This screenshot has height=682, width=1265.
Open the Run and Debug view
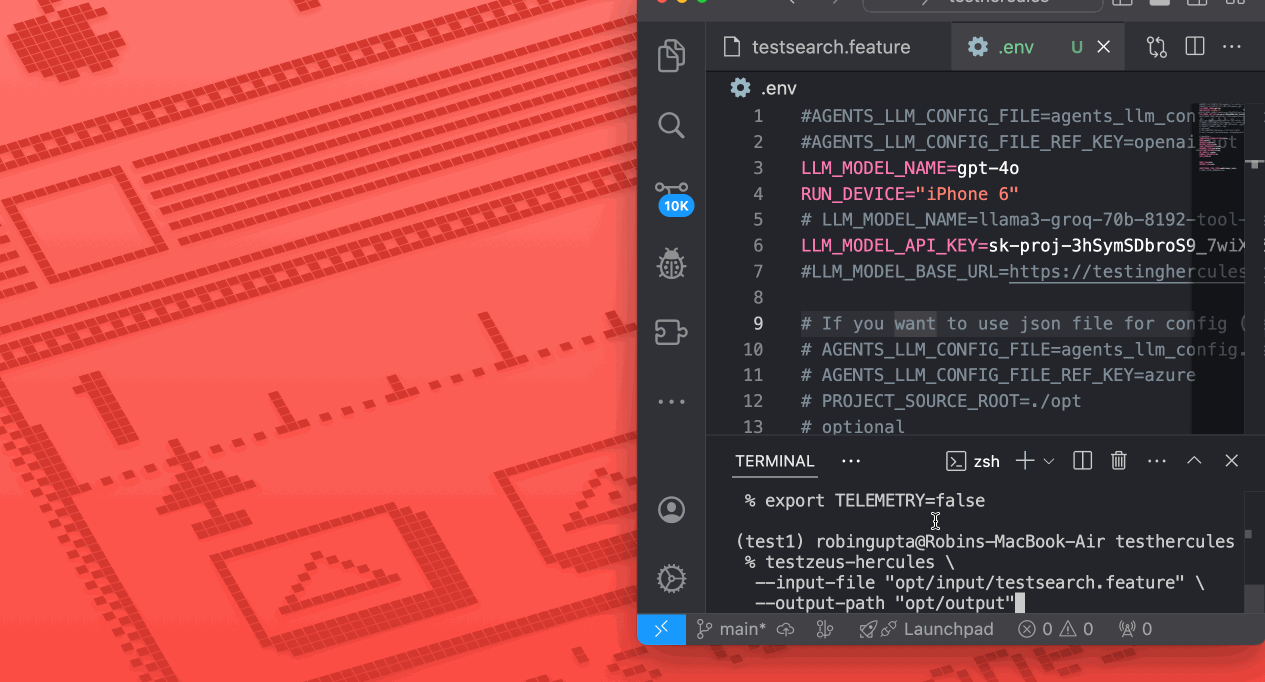[x=671, y=263]
